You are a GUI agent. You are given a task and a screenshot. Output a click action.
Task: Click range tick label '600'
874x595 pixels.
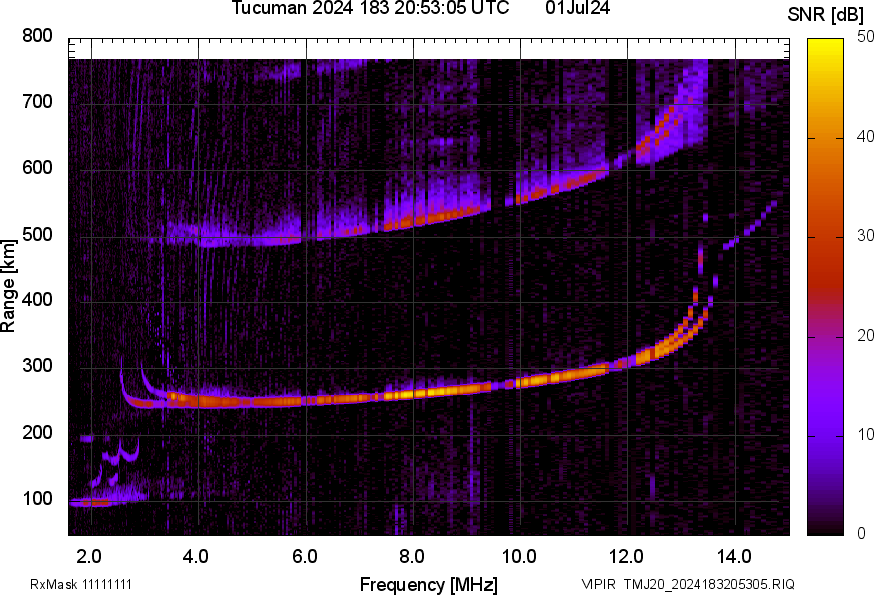coord(37,168)
